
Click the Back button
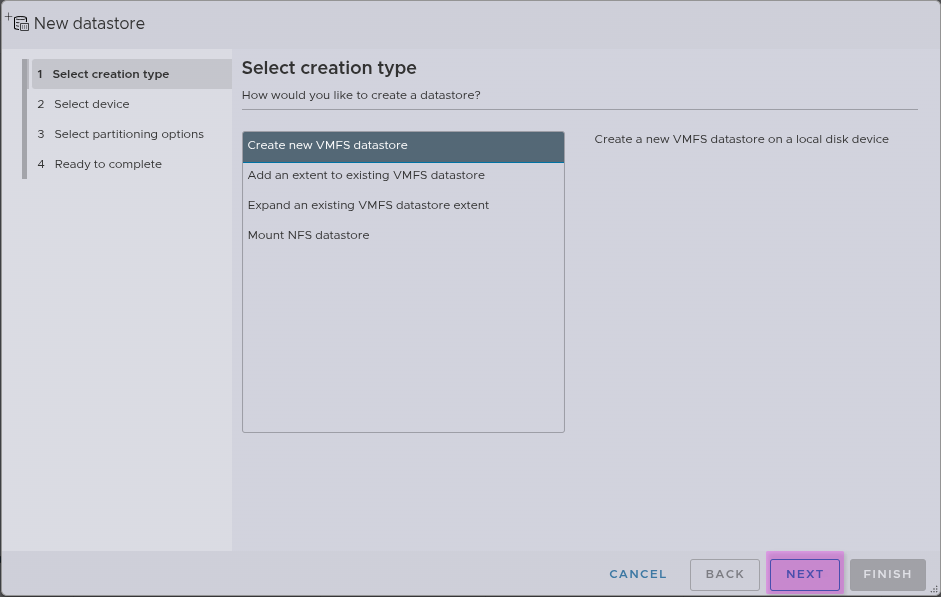724,574
